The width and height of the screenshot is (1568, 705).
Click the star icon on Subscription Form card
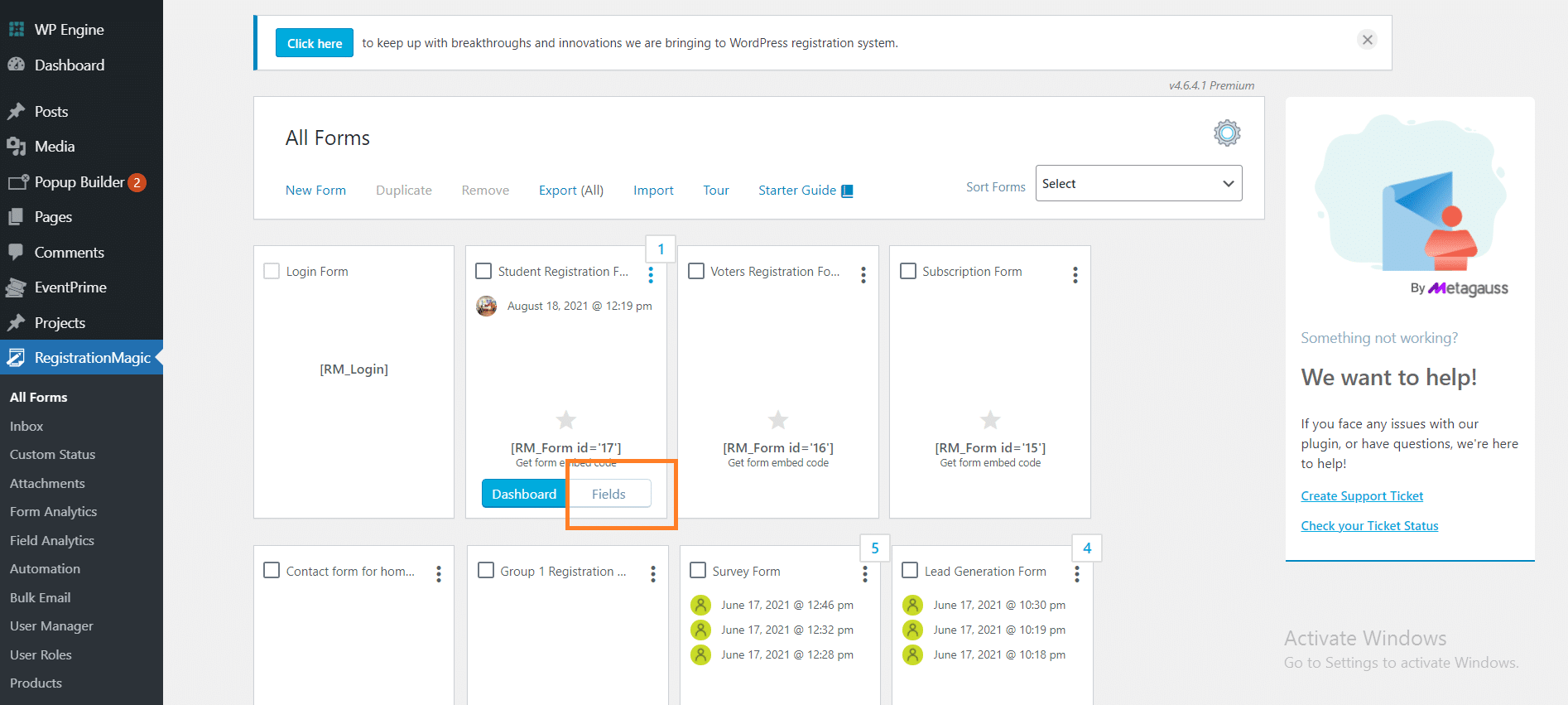(x=990, y=420)
